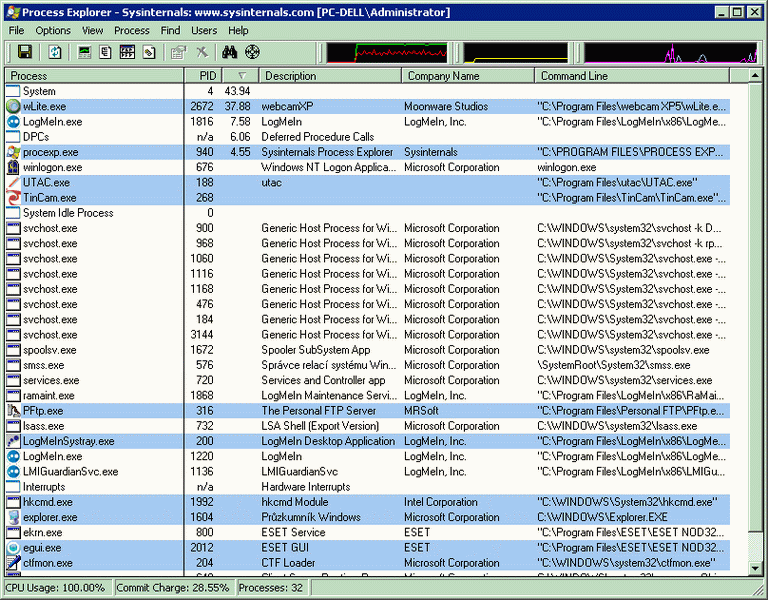Click LogMeIn.exe with PID 1220
Image resolution: width=768 pixels, height=600 pixels.
[368, 456]
